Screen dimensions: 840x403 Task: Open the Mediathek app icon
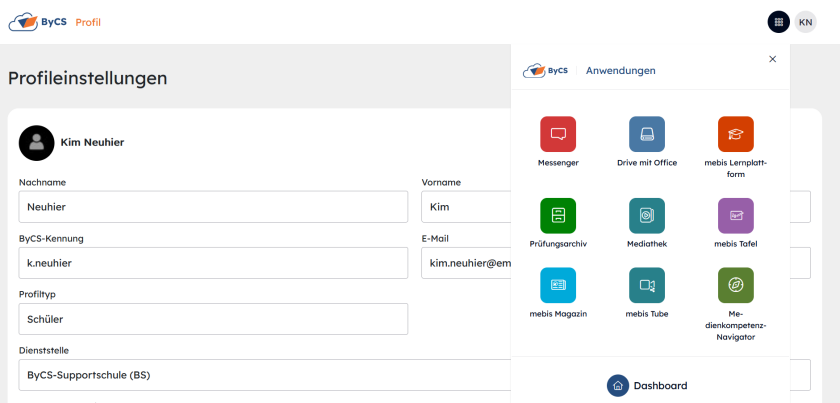click(647, 216)
